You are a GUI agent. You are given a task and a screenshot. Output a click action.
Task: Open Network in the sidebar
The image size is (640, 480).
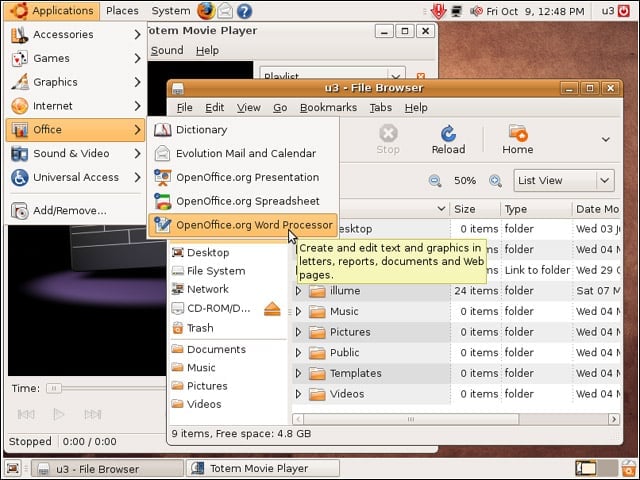tap(229, 289)
